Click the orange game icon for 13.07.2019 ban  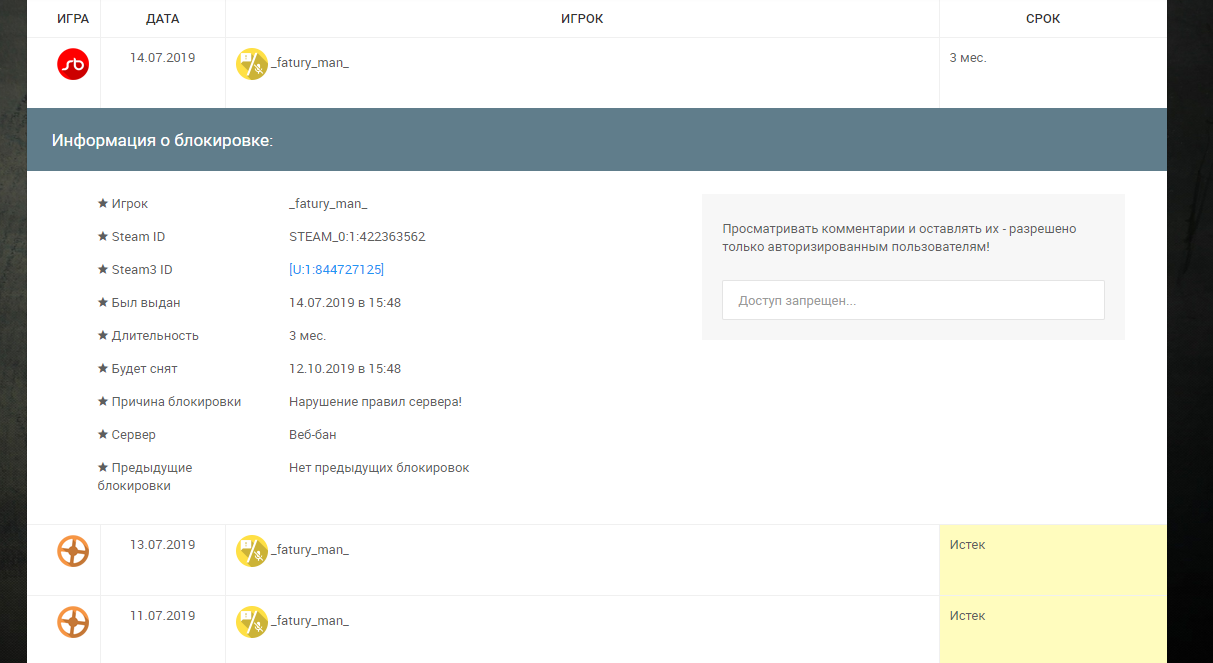click(73, 551)
